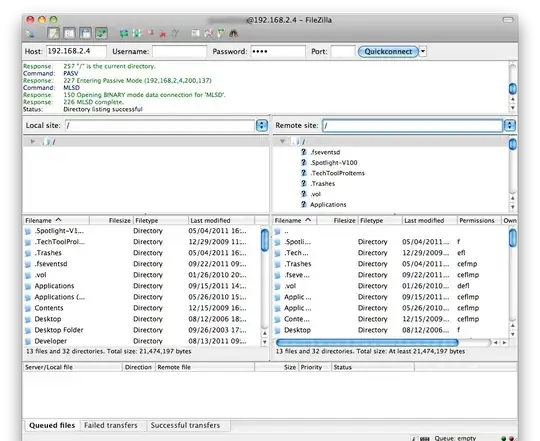Toggle transfer queue display toolbar icon
This screenshot has width=540, height=441.
click(x=102, y=33)
